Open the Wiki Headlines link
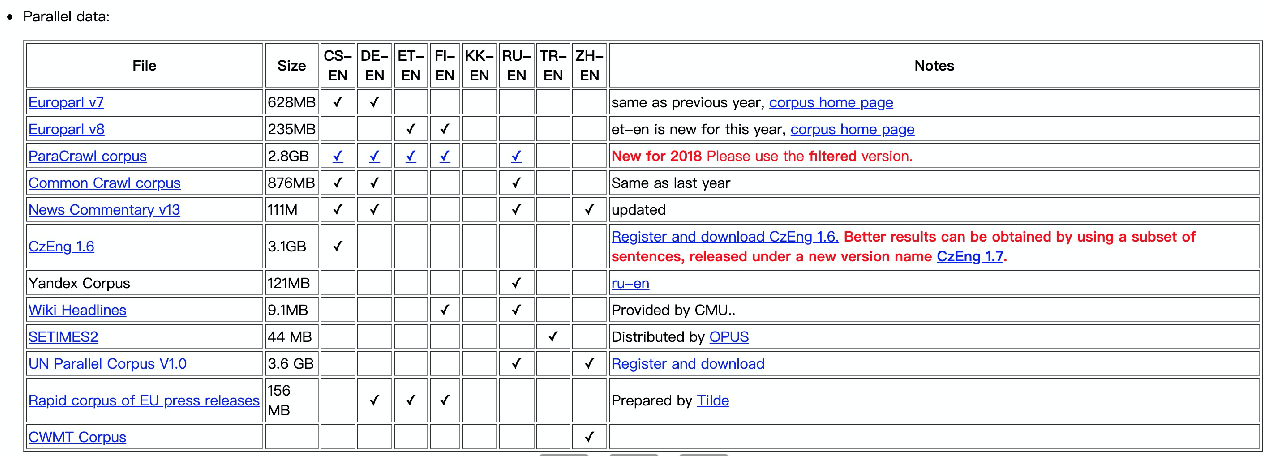Viewport: 1266px width, 456px height. click(x=77, y=310)
